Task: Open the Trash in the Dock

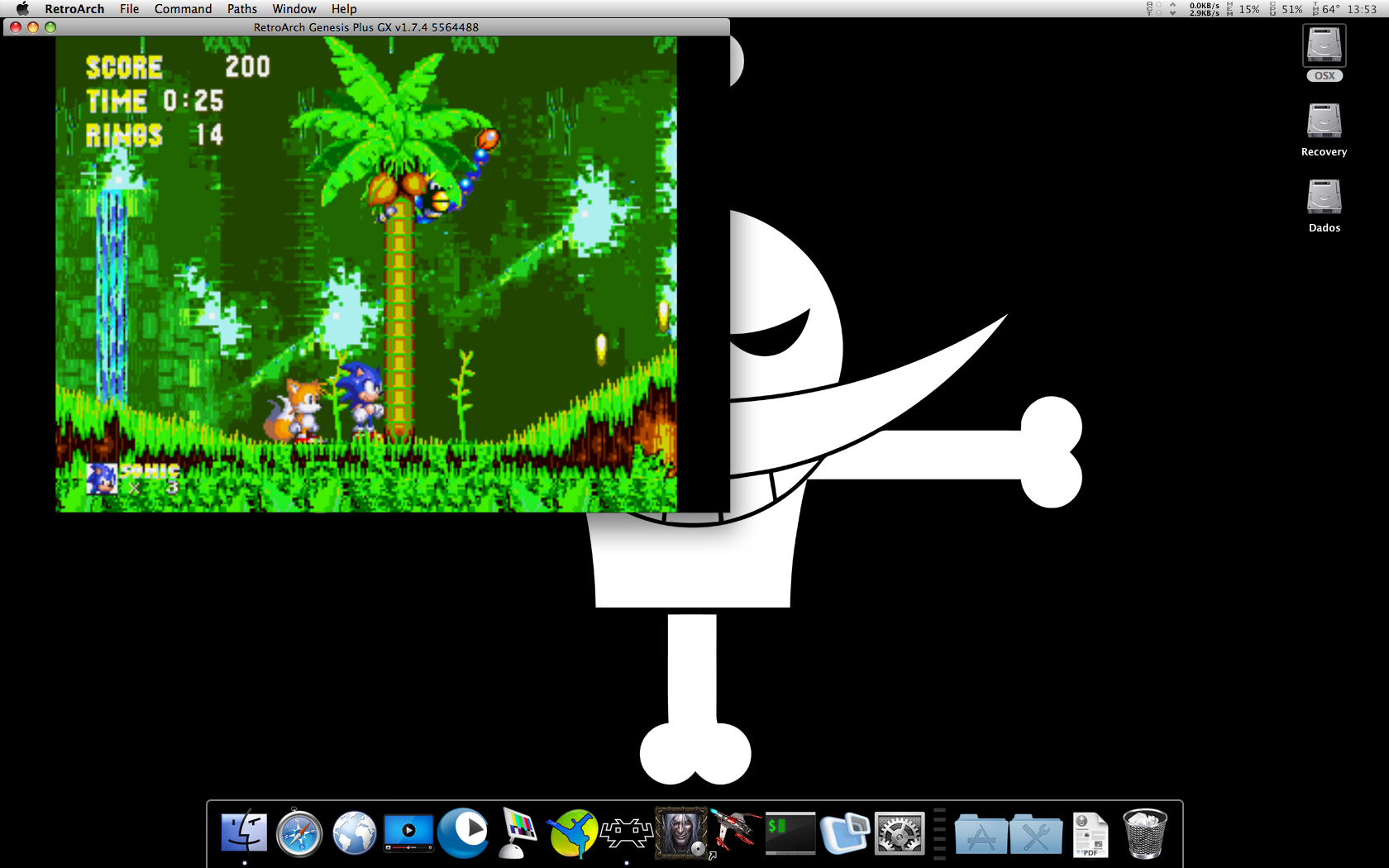Action: [1145, 832]
